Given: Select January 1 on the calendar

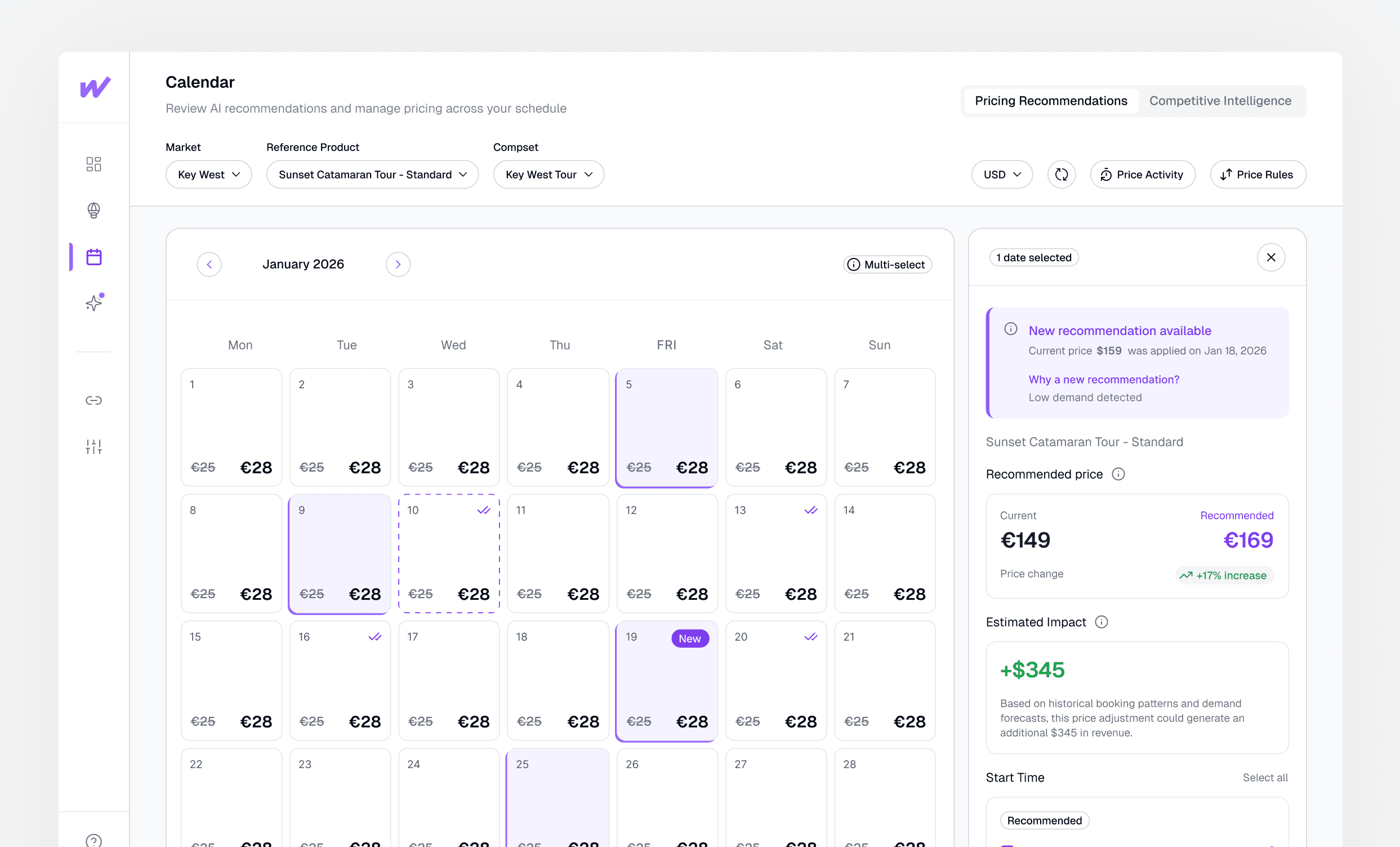Looking at the screenshot, I should coord(231,427).
